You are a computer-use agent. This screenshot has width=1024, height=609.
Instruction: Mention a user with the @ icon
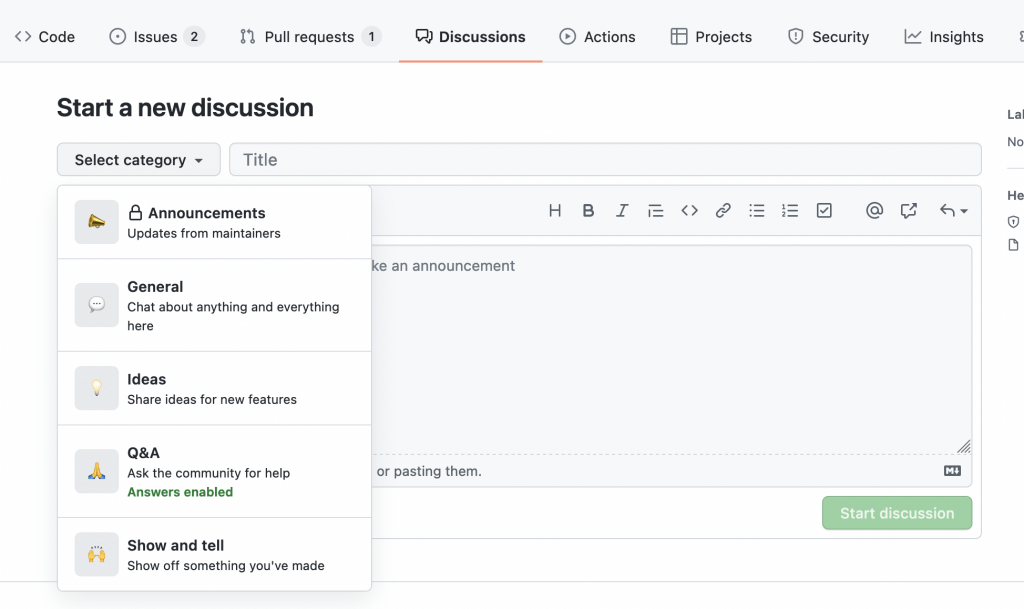874,210
